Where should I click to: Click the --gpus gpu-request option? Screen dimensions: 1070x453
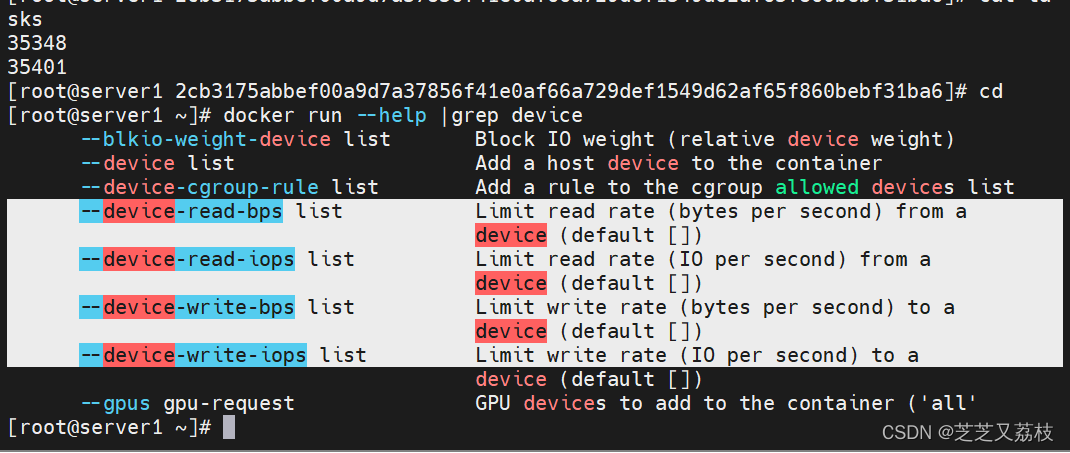pos(187,403)
